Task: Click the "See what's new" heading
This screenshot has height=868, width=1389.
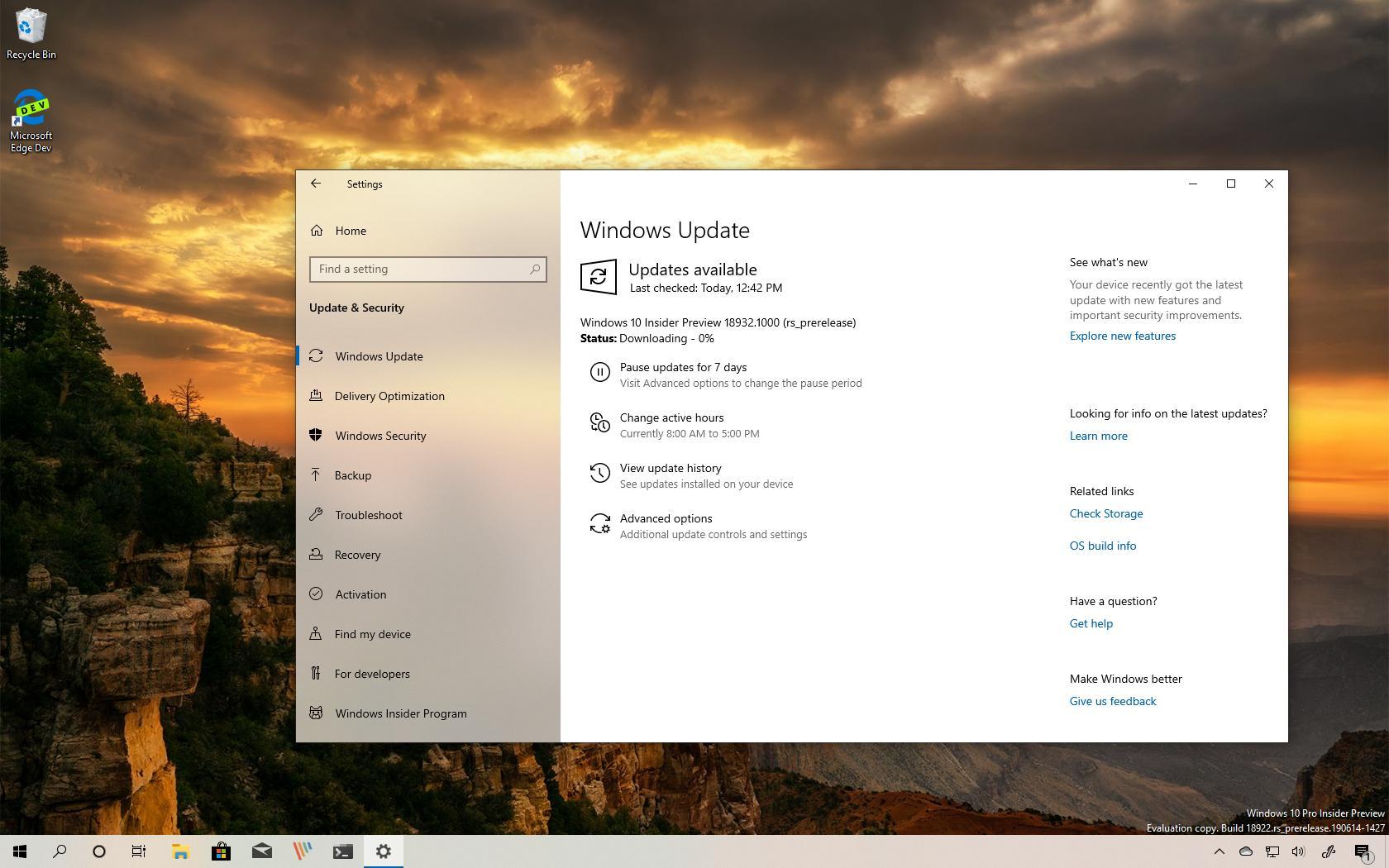Action: (x=1108, y=262)
